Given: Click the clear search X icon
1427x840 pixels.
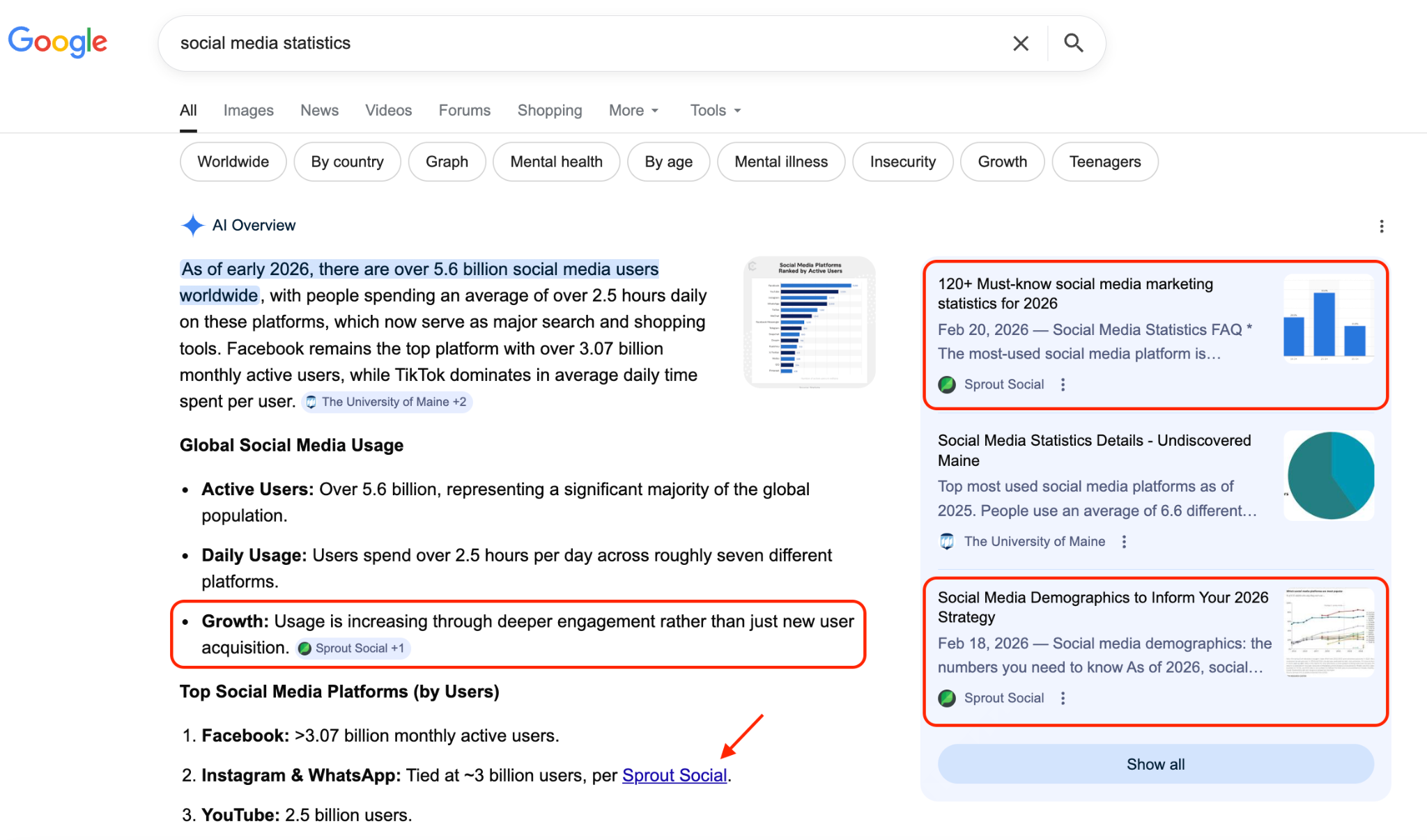Looking at the screenshot, I should [x=1021, y=43].
